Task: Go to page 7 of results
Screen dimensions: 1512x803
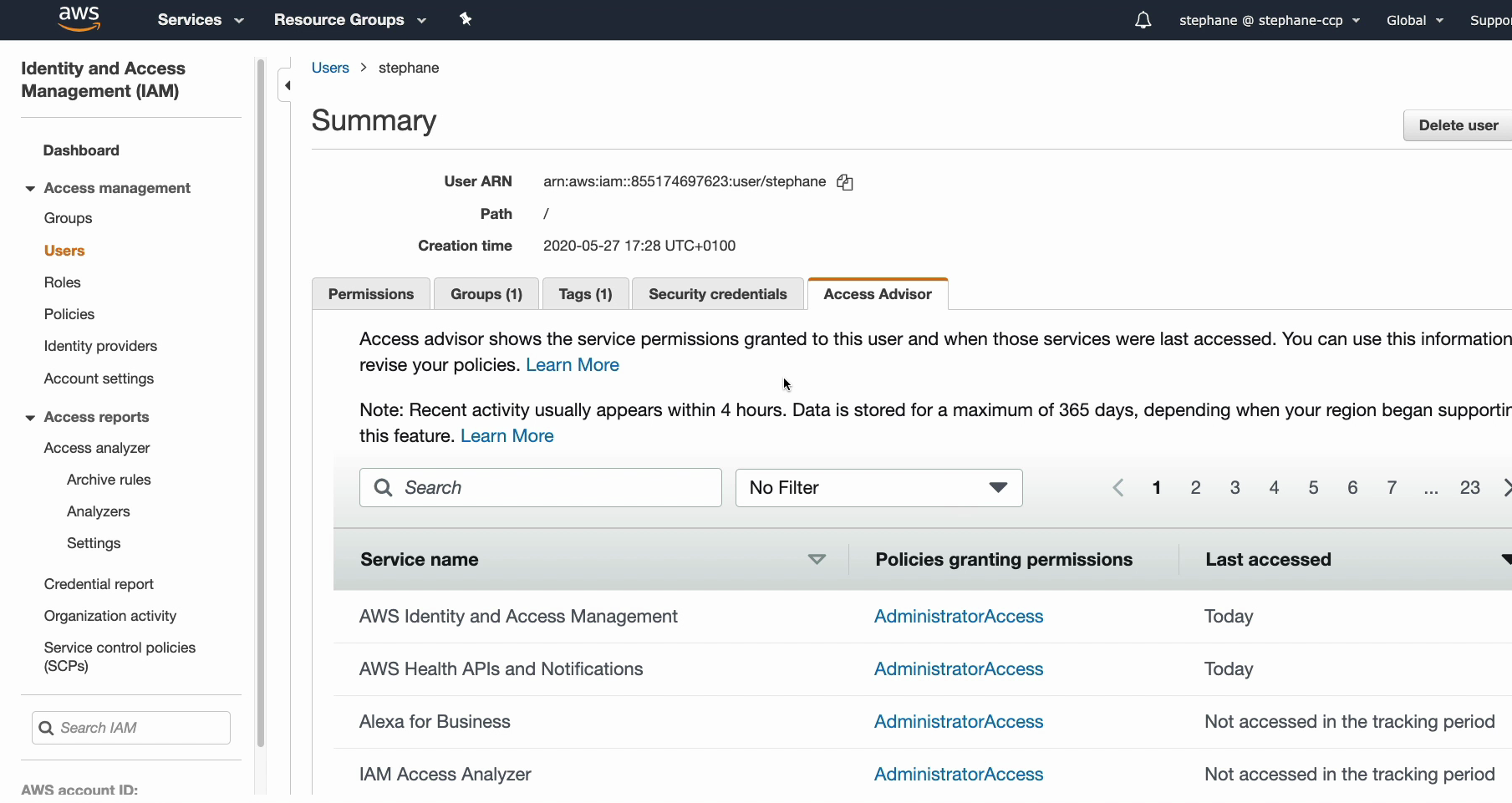Action: (1392, 488)
